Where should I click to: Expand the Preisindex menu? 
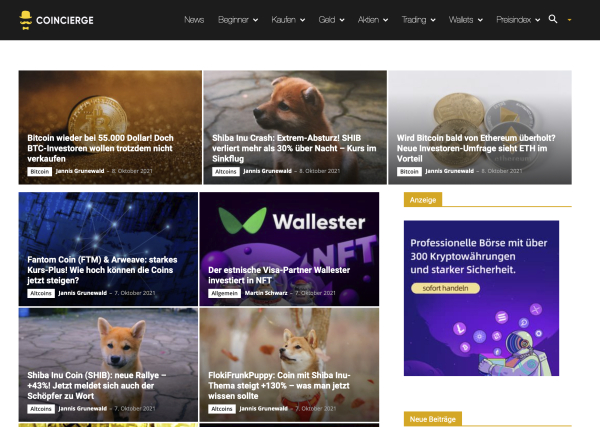point(518,20)
